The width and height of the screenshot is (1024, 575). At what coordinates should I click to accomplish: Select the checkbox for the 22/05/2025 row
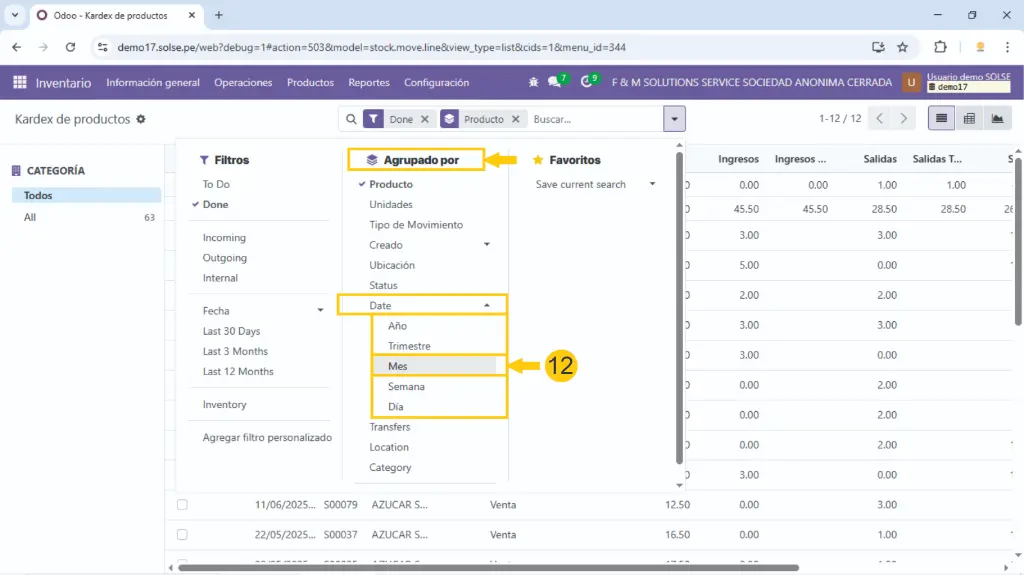click(182, 534)
